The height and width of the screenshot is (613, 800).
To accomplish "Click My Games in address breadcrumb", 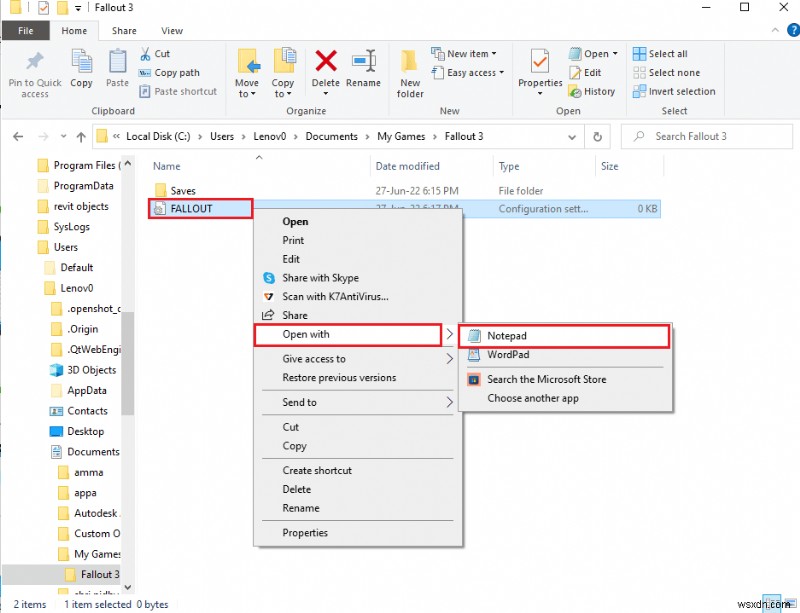I will [401, 136].
